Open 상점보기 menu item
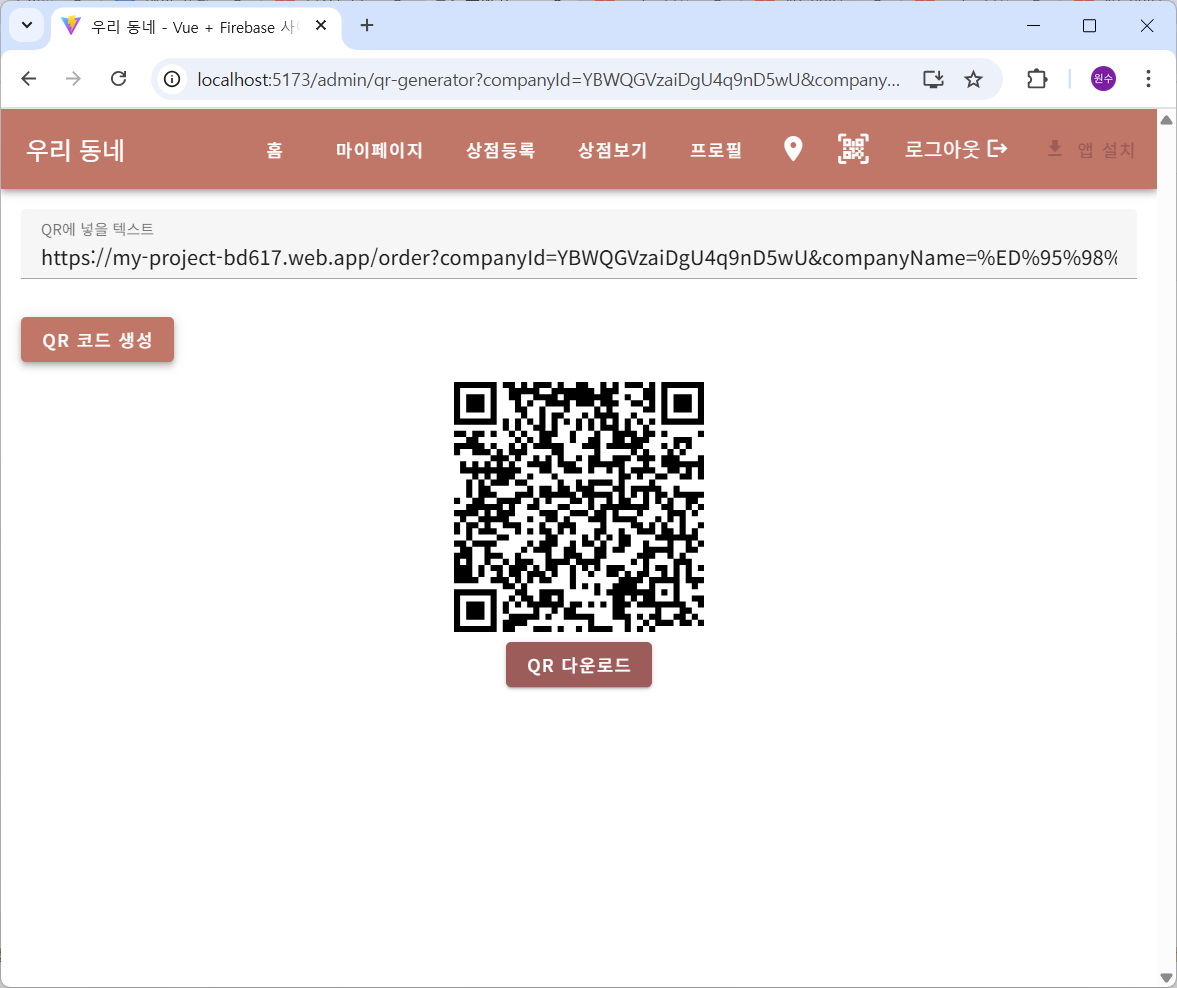This screenshot has height=988, width=1177. (613, 150)
